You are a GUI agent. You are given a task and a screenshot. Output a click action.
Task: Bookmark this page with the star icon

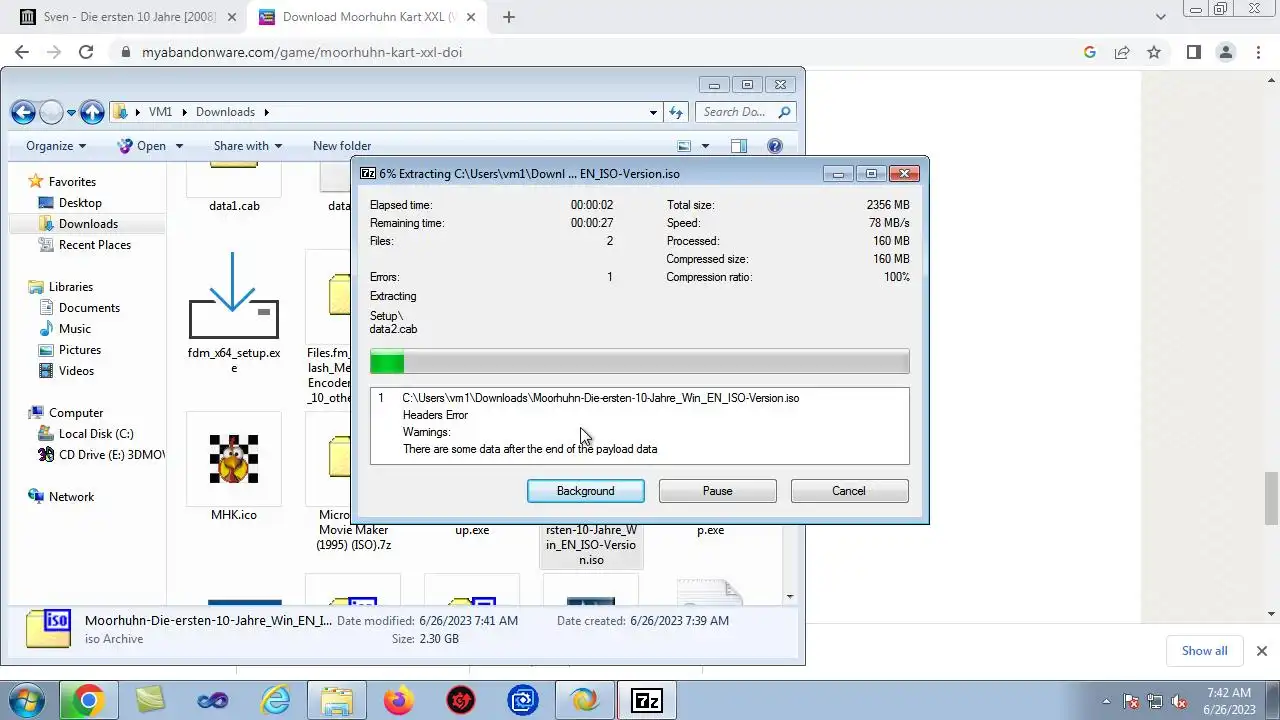point(1154,52)
